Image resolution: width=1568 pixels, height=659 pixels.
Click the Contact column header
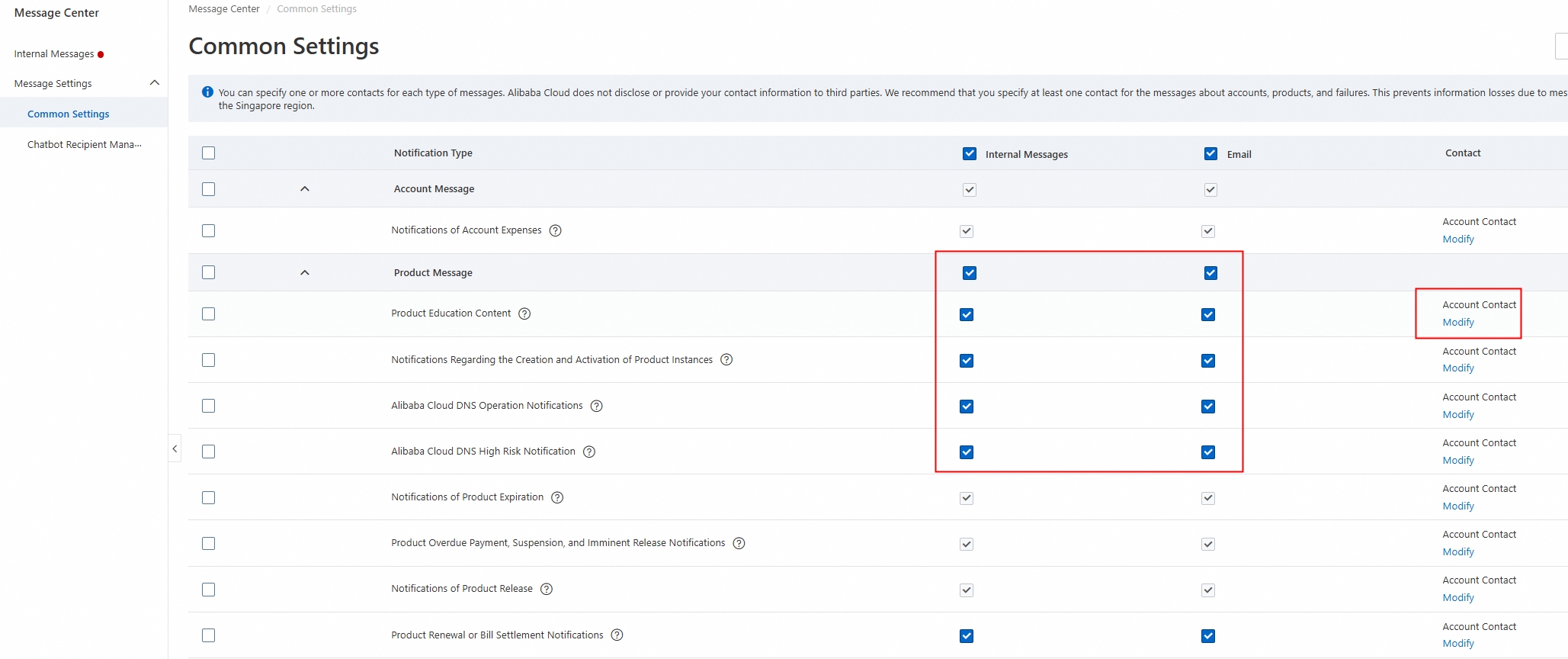coord(1463,153)
